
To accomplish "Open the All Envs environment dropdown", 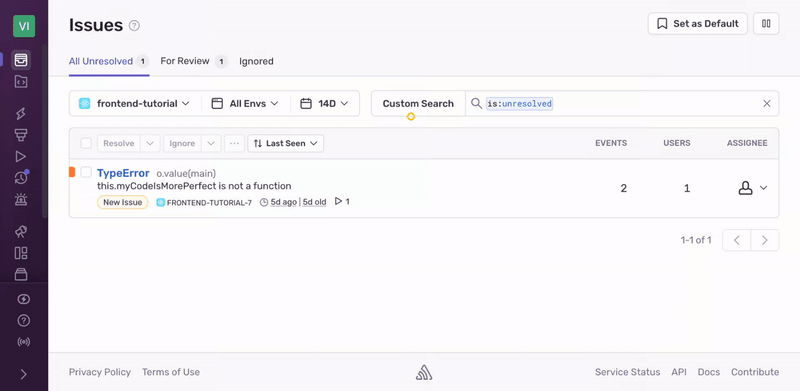I will tap(245, 104).
